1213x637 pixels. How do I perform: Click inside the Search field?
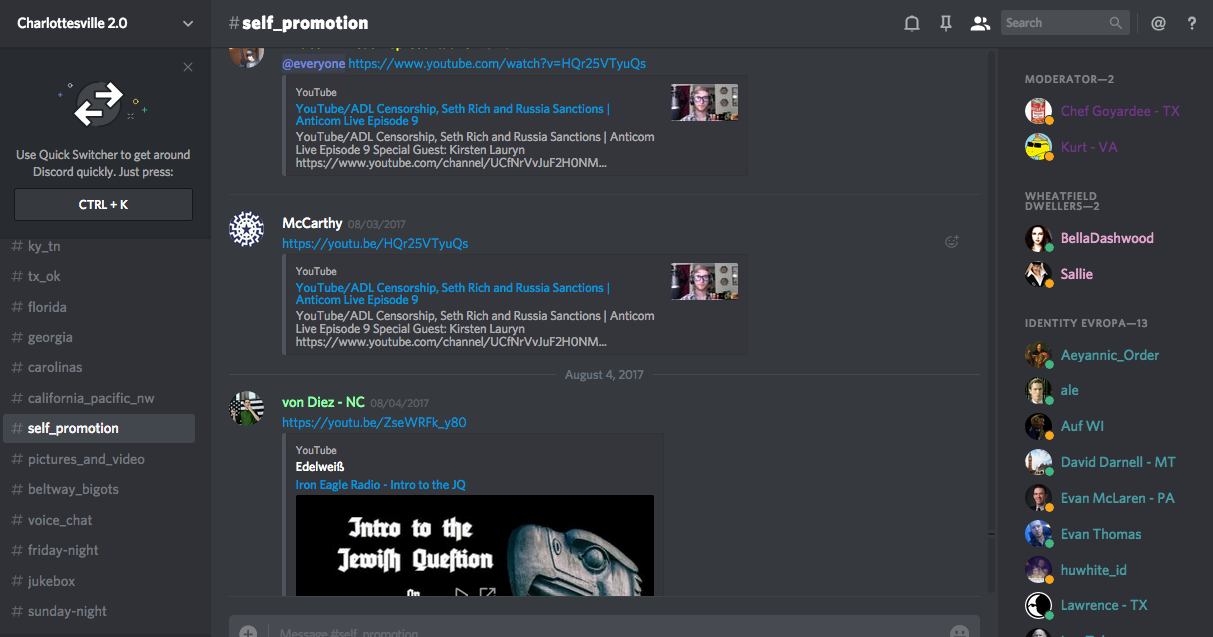[x=1054, y=23]
